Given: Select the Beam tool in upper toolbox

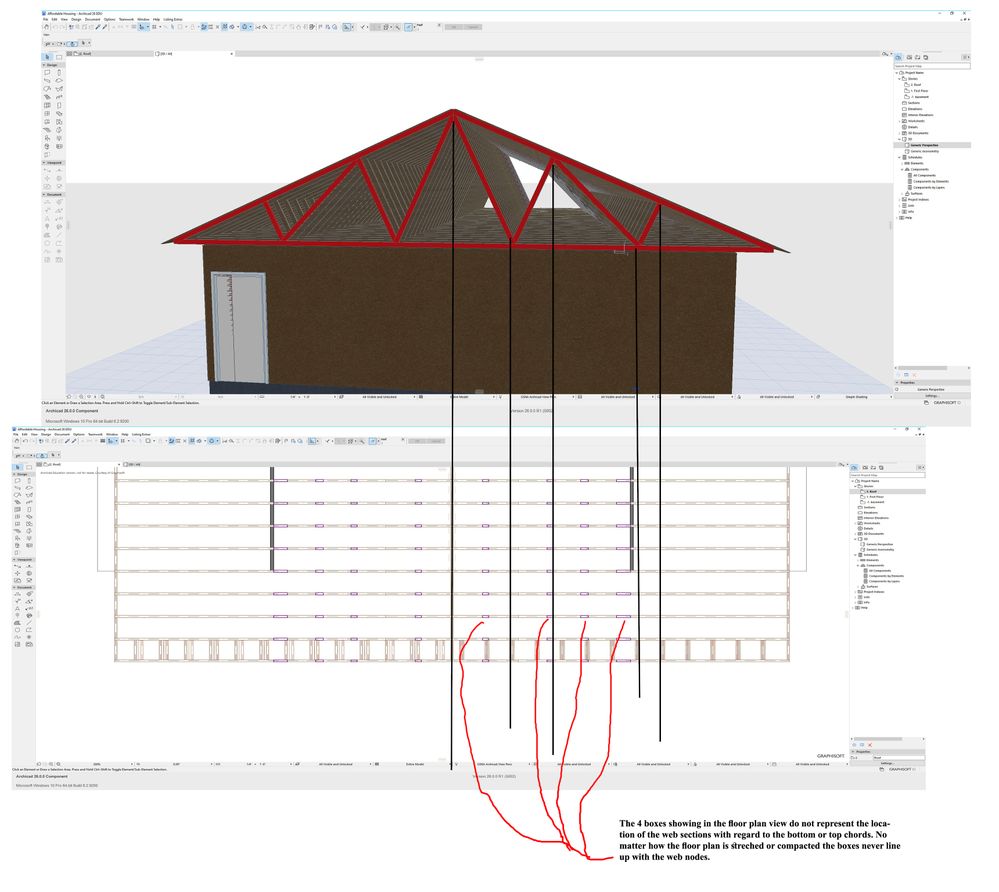Looking at the screenshot, I should pyautogui.click(x=47, y=81).
